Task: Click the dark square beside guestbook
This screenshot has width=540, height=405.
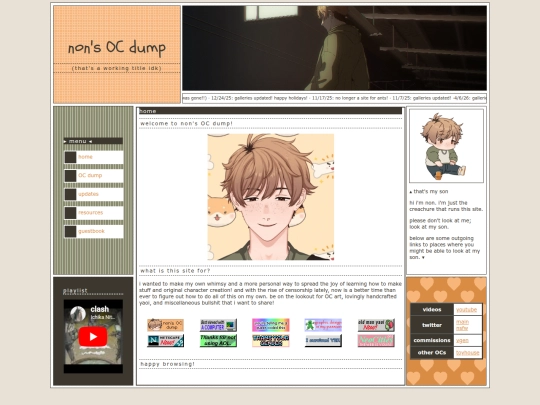Action: pos(71,232)
